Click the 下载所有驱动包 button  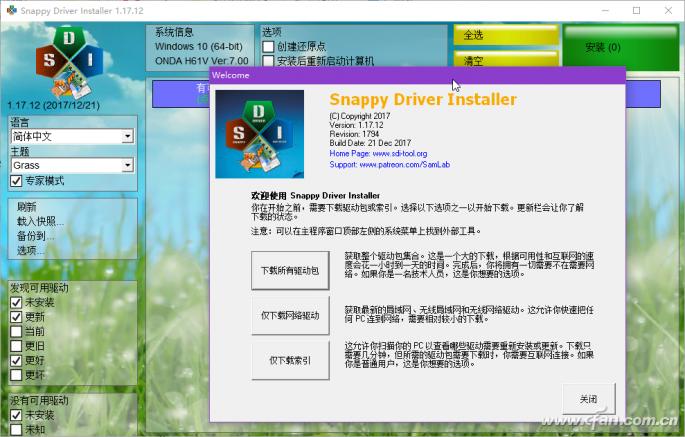(x=290, y=271)
